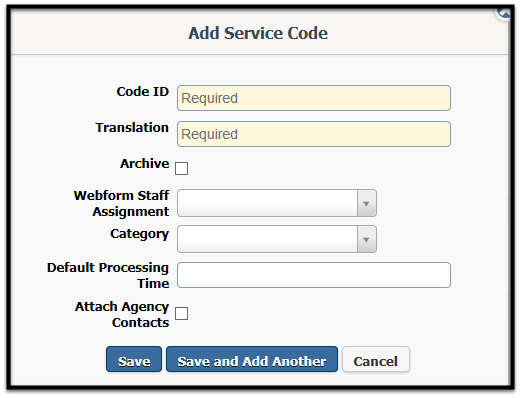
Task: Focus the Translation required field
Action: click(314, 134)
